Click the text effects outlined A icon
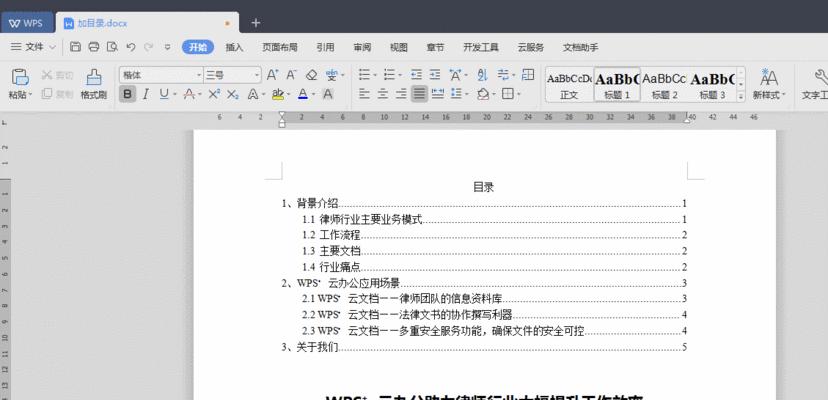Screen dimensions: 828x400 click(252, 94)
